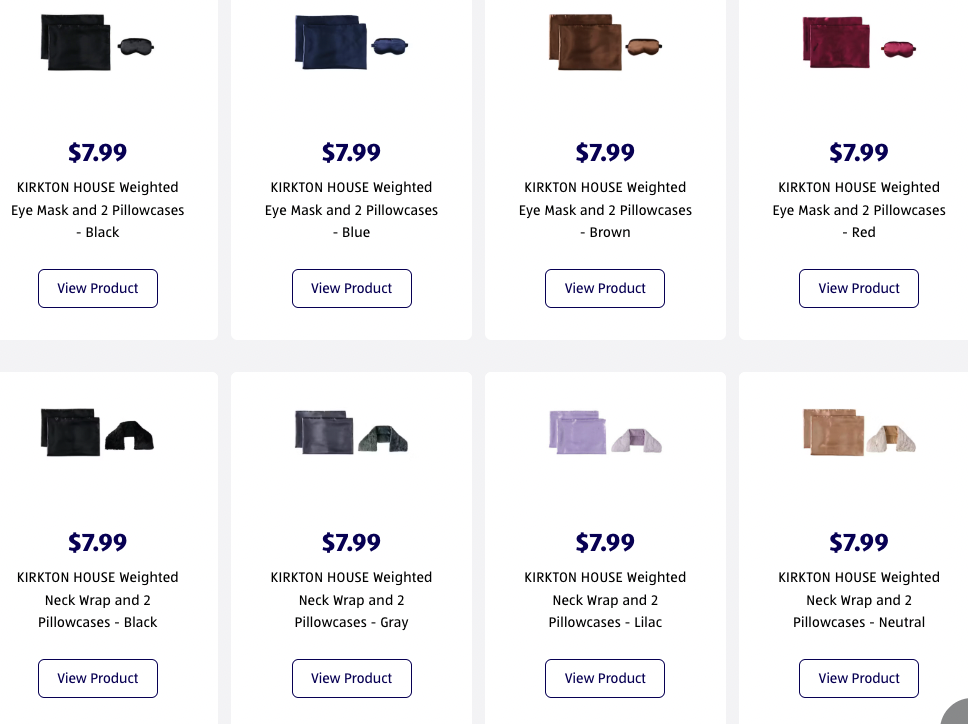Click the $7.99 price on the Neutral set

click(859, 542)
